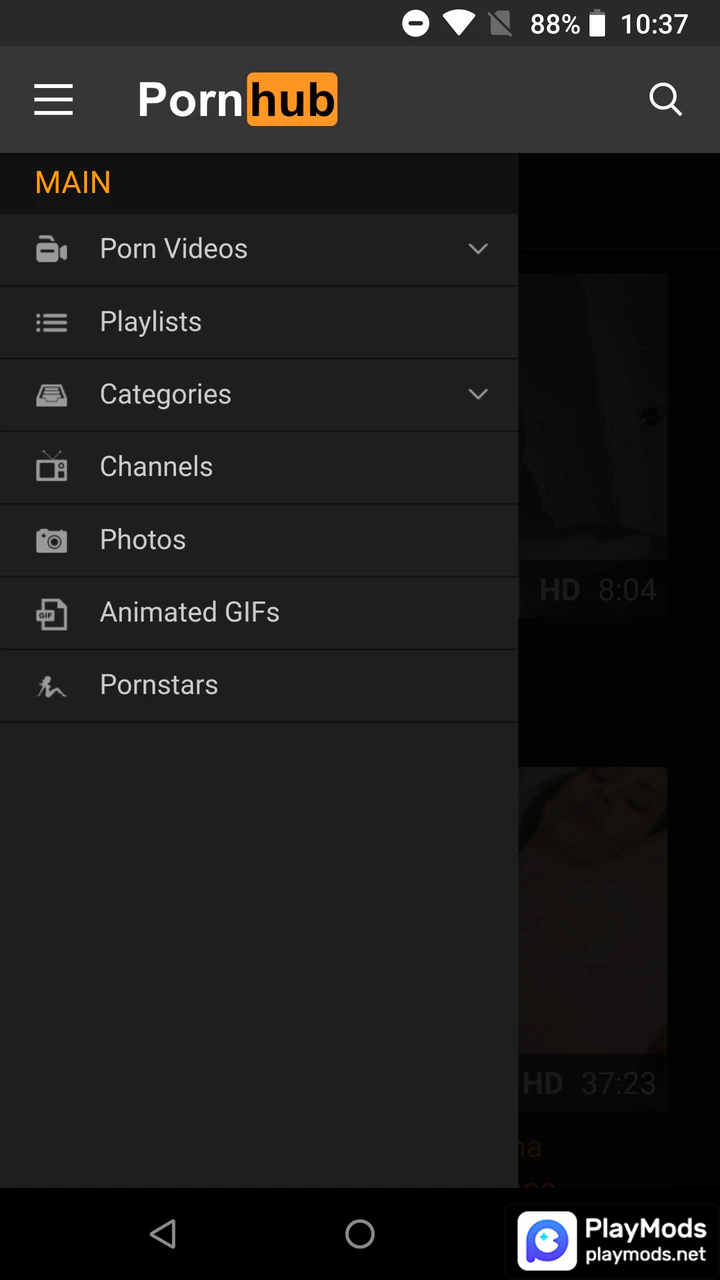Image resolution: width=720 pixels, height=1280 pixels.
Task: Select the Animated GIFs menu entry
Action: pos(259,613)
